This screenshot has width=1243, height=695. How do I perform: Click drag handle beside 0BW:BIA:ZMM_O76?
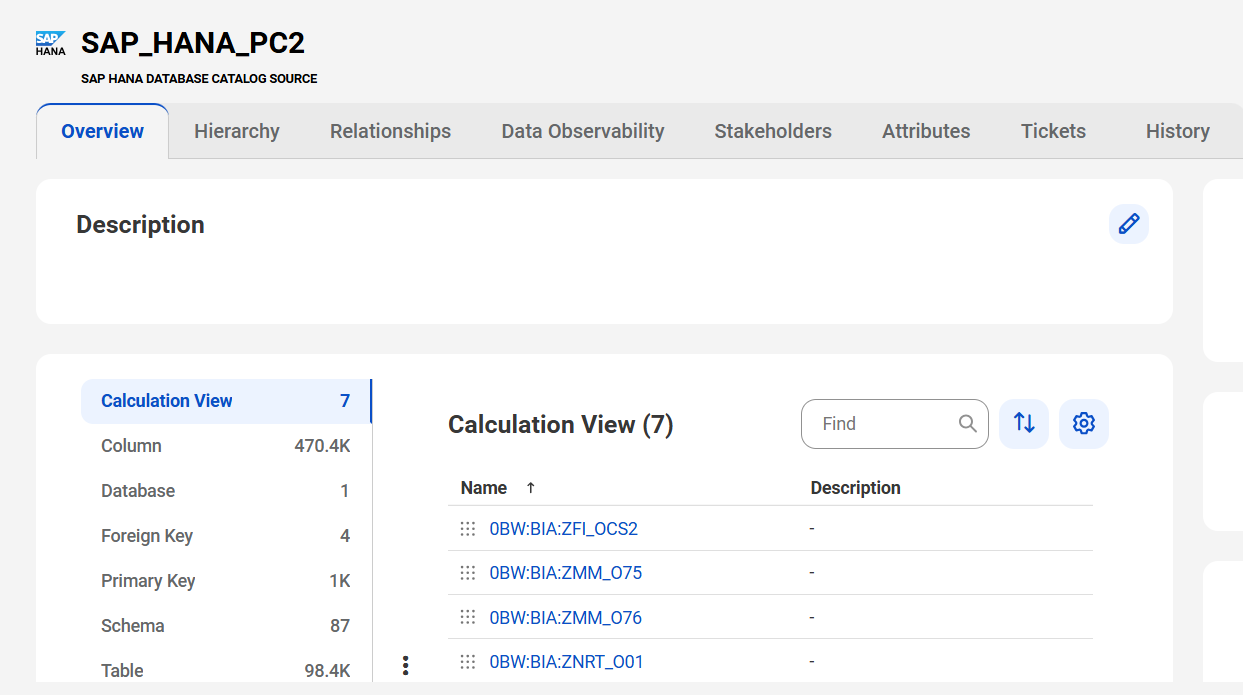(x=468, y=617)
